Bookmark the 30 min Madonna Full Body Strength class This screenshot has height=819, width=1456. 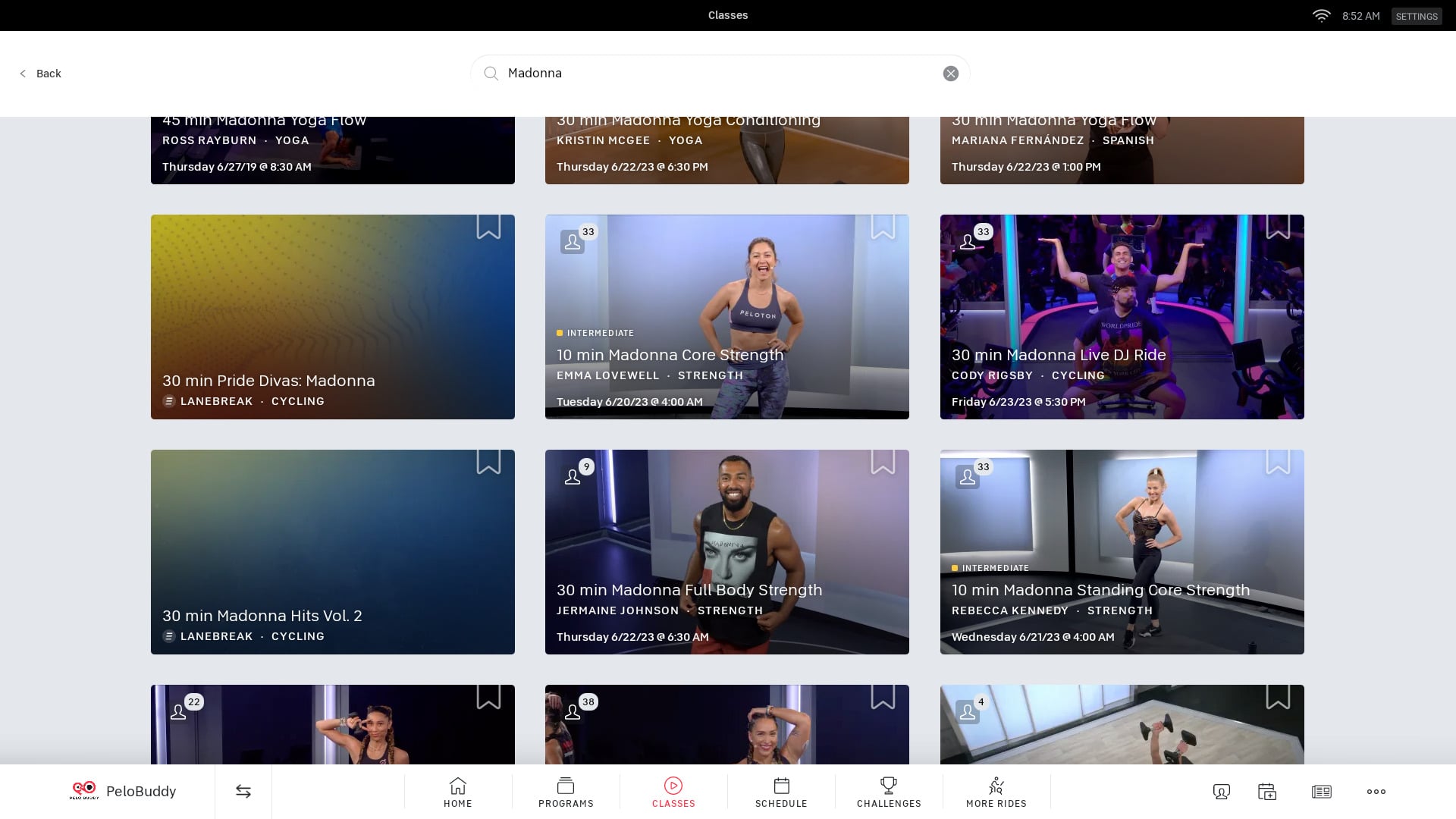click(x=883, y=462)
